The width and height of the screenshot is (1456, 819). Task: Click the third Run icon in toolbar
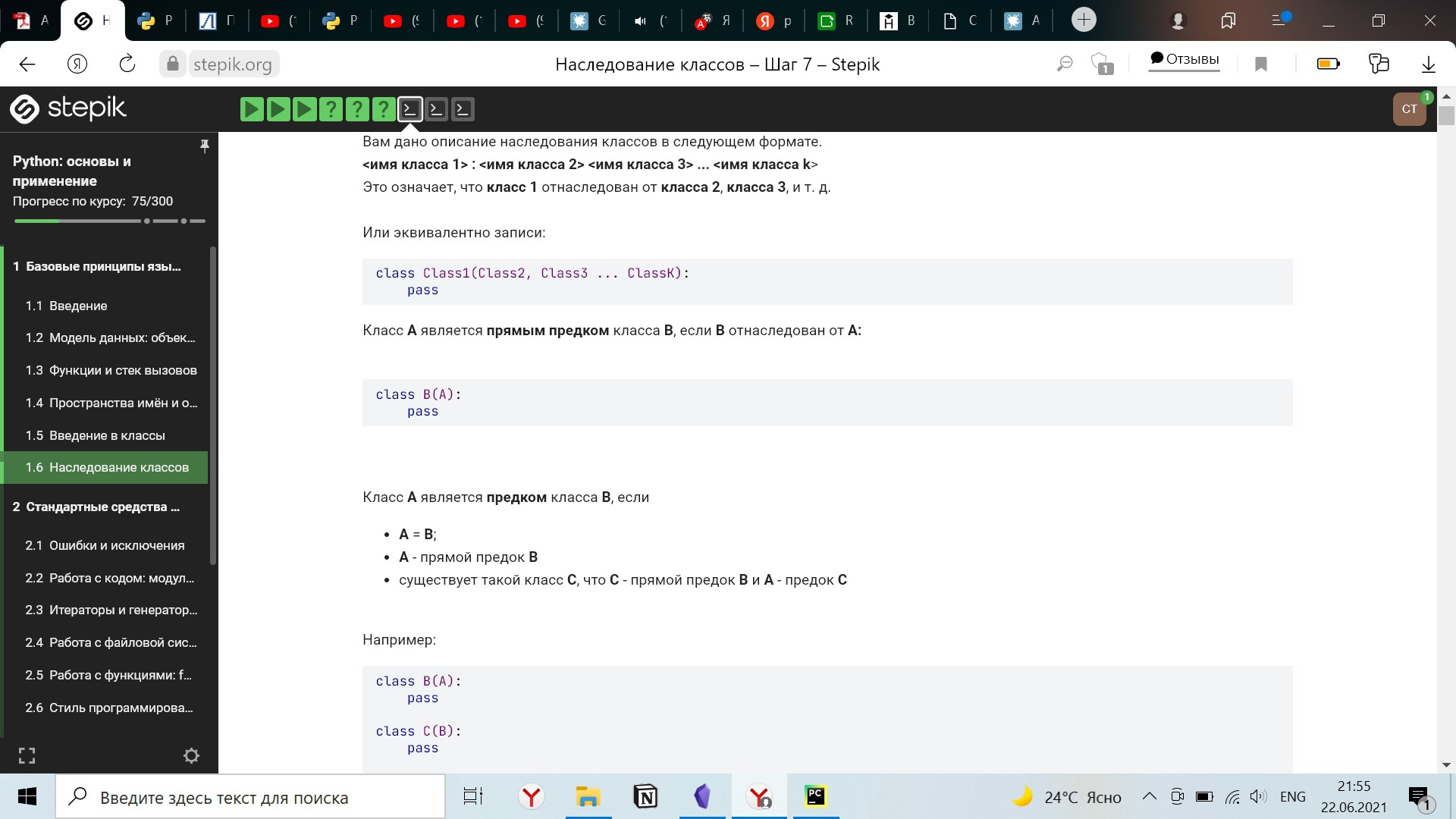pos(304,109)
